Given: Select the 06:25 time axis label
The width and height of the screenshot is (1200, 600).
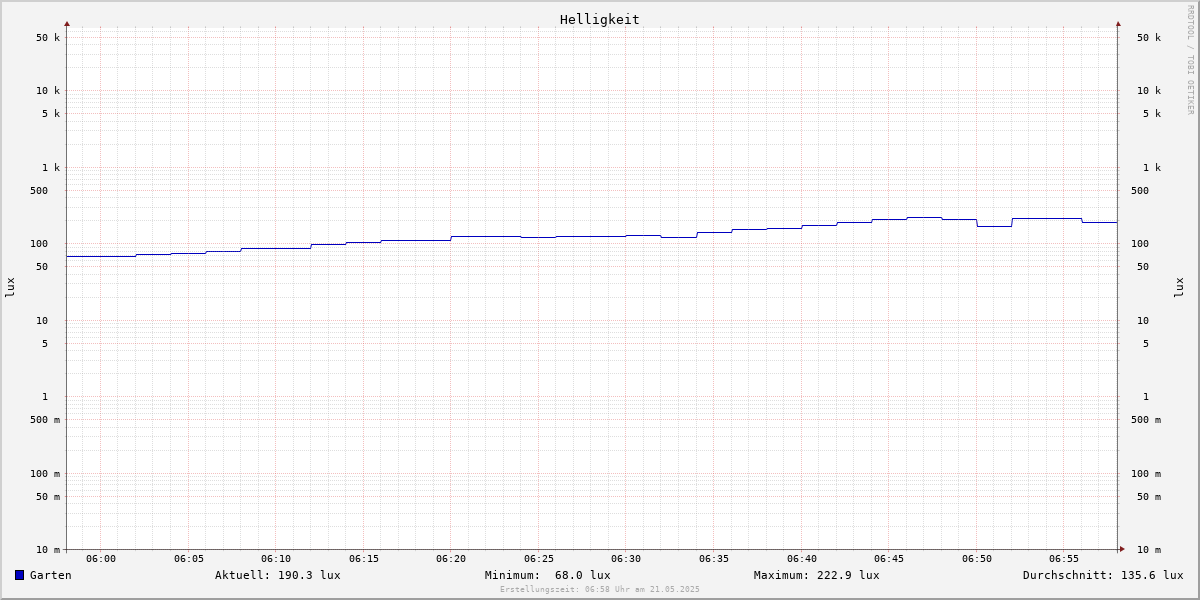Looking at the screenshot, I should (539, 559).
